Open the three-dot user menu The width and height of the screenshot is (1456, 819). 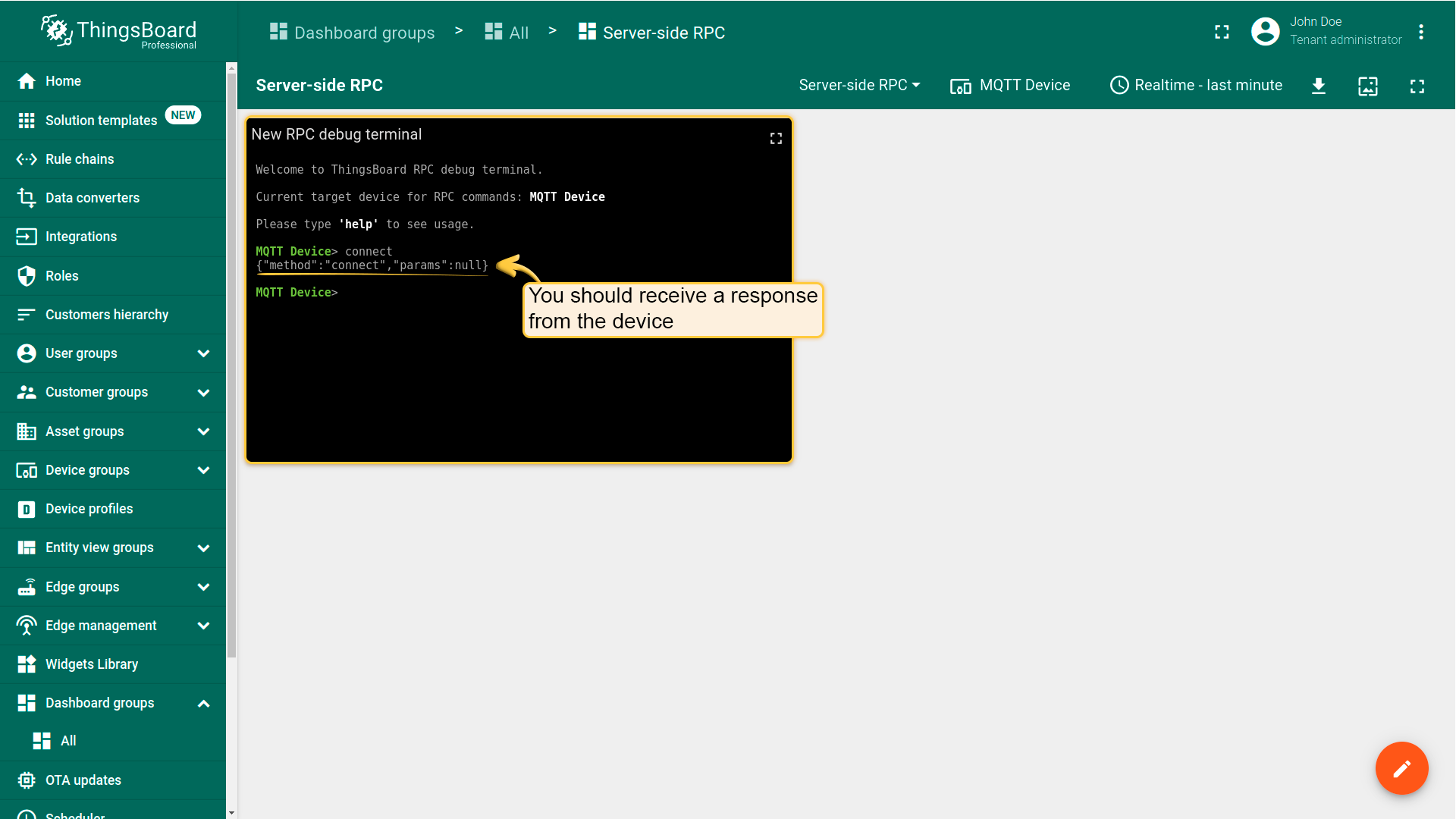click(x=1421, y=32)
